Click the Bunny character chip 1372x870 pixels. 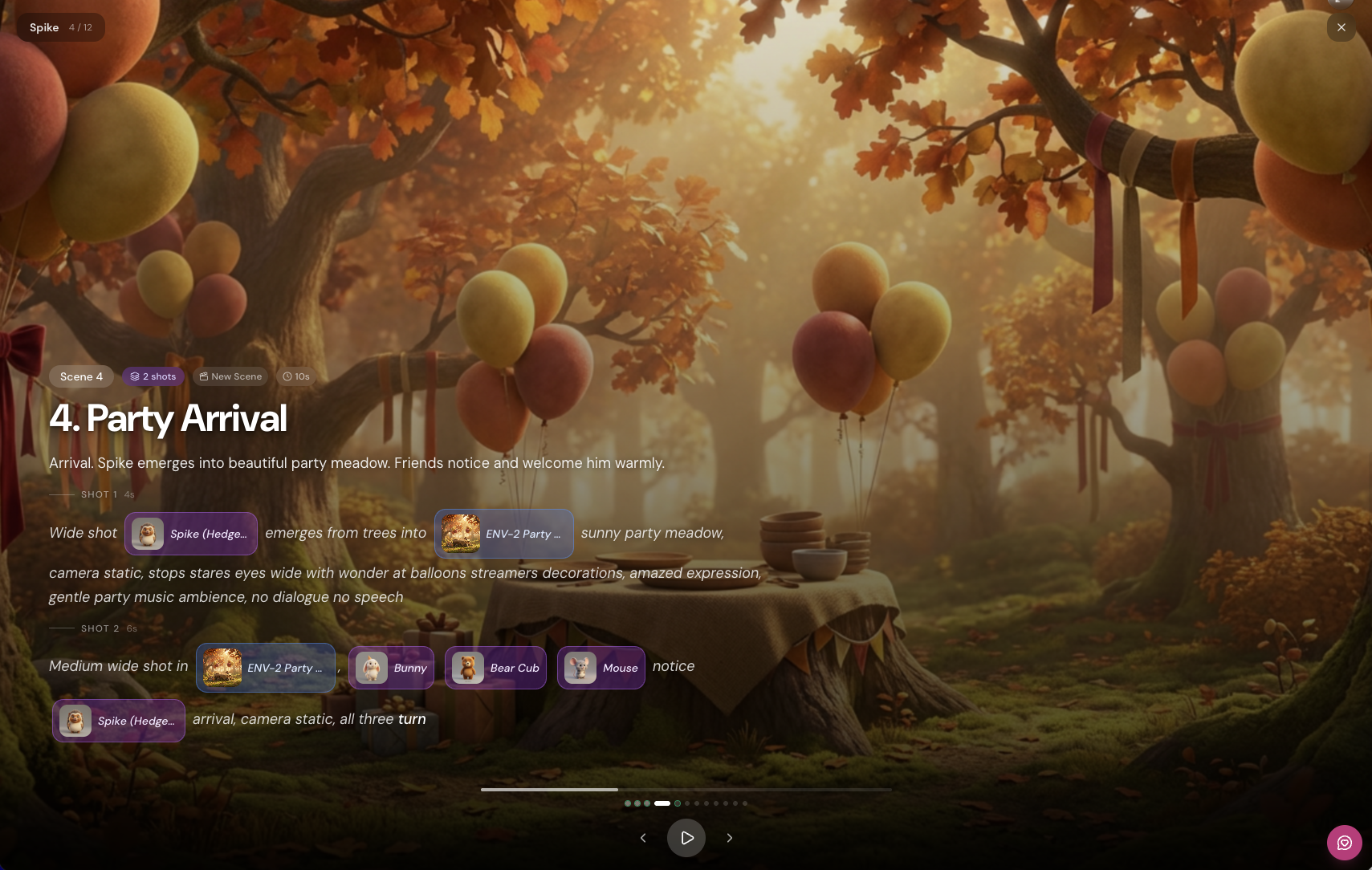click(x=391, y=668)
